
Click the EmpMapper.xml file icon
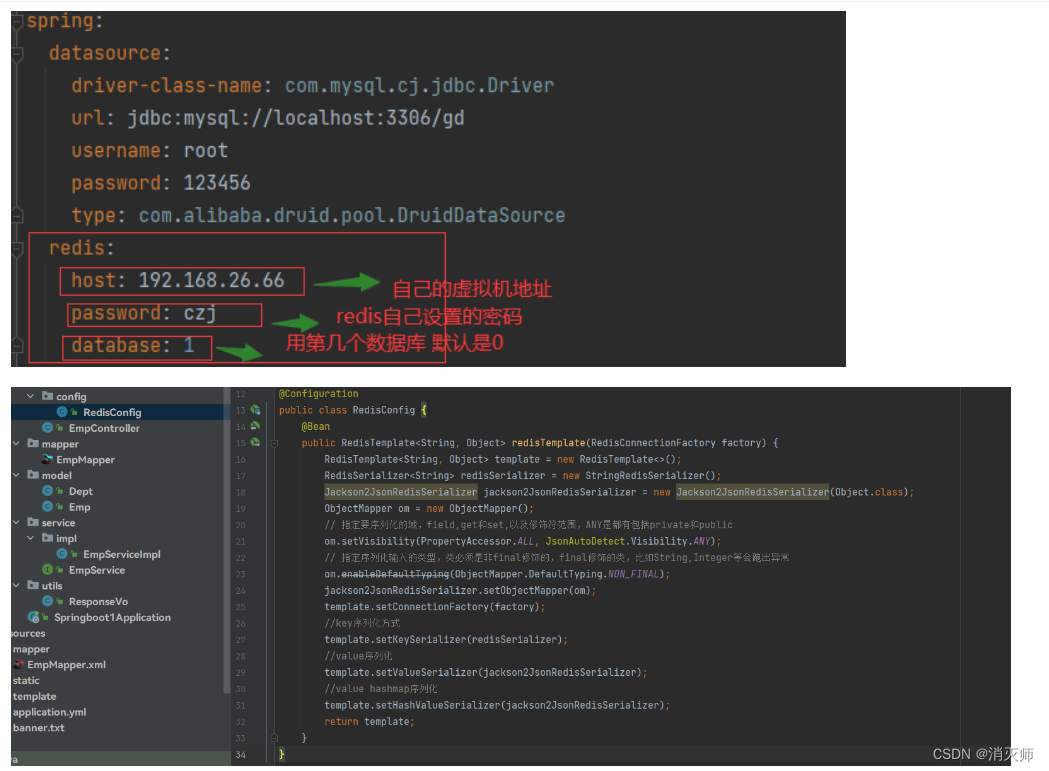(x=19, y=665)
